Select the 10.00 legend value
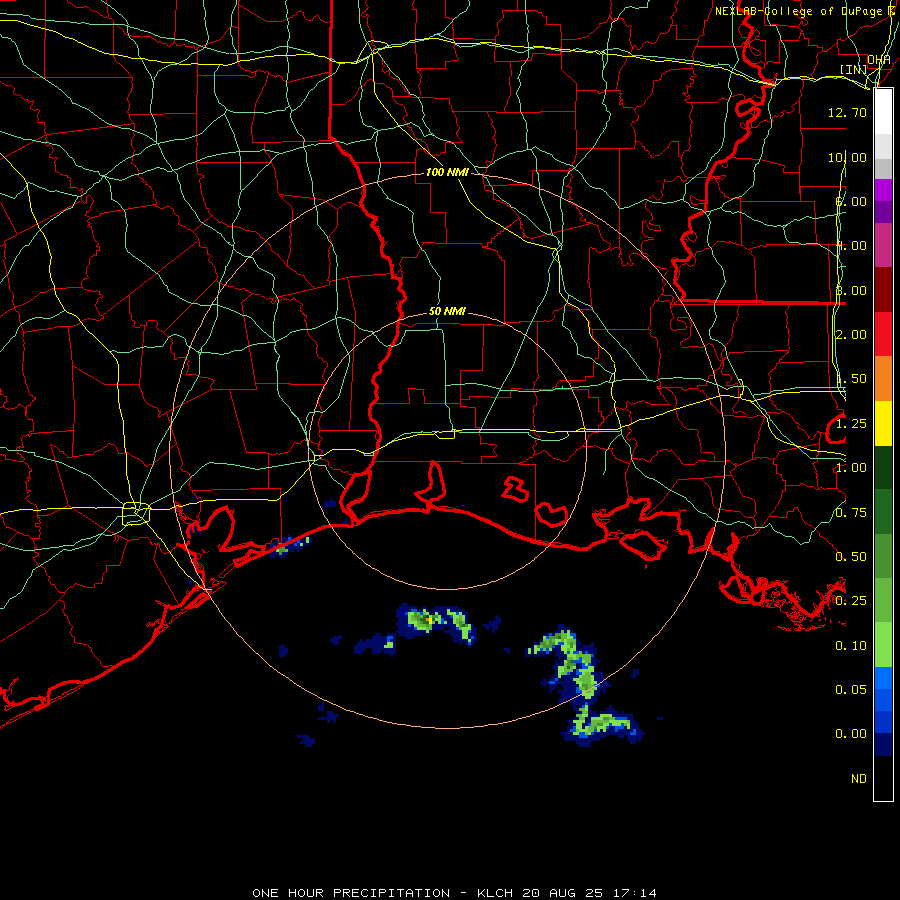 847,157
